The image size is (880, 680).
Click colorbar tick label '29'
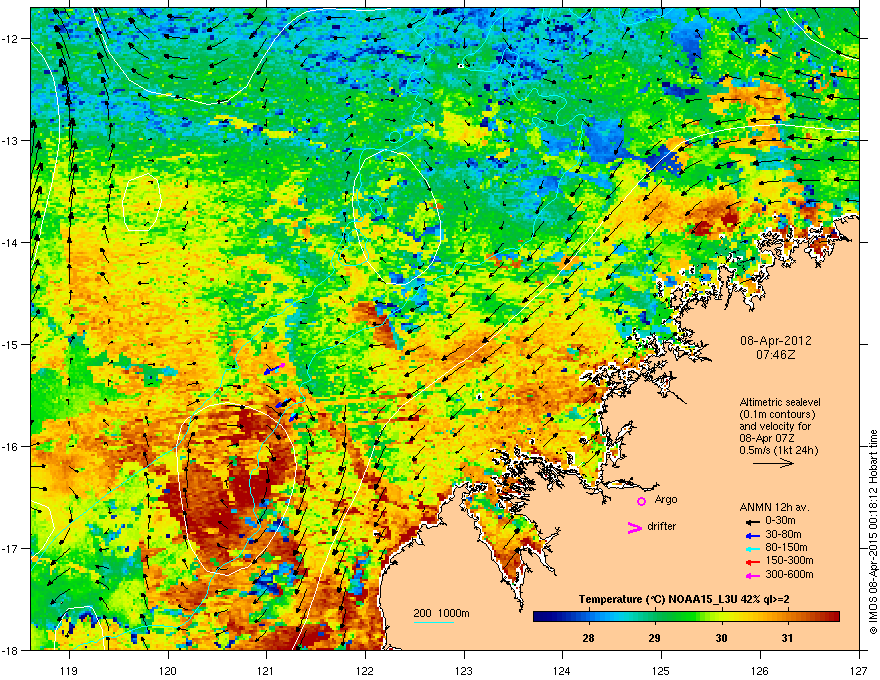point(654,638)
